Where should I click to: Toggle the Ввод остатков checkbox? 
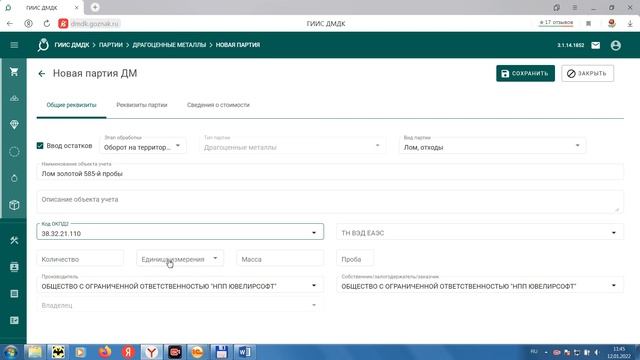pyautogui.click(x=40, y=146)
